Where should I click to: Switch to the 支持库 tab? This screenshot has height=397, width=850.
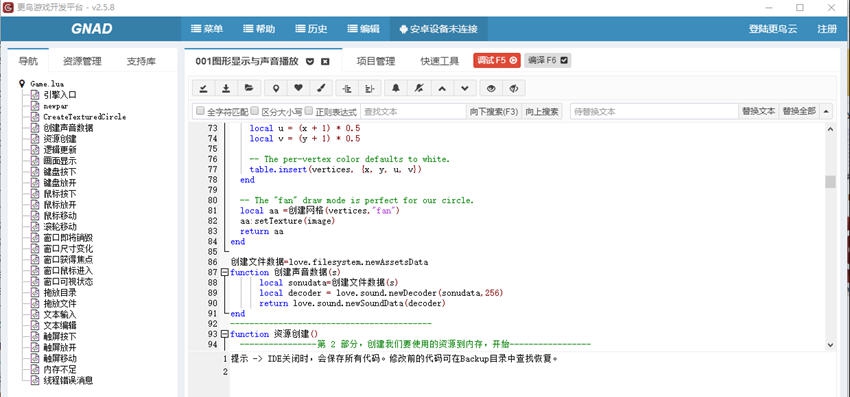pyautogui.click(x=141, y=61)
